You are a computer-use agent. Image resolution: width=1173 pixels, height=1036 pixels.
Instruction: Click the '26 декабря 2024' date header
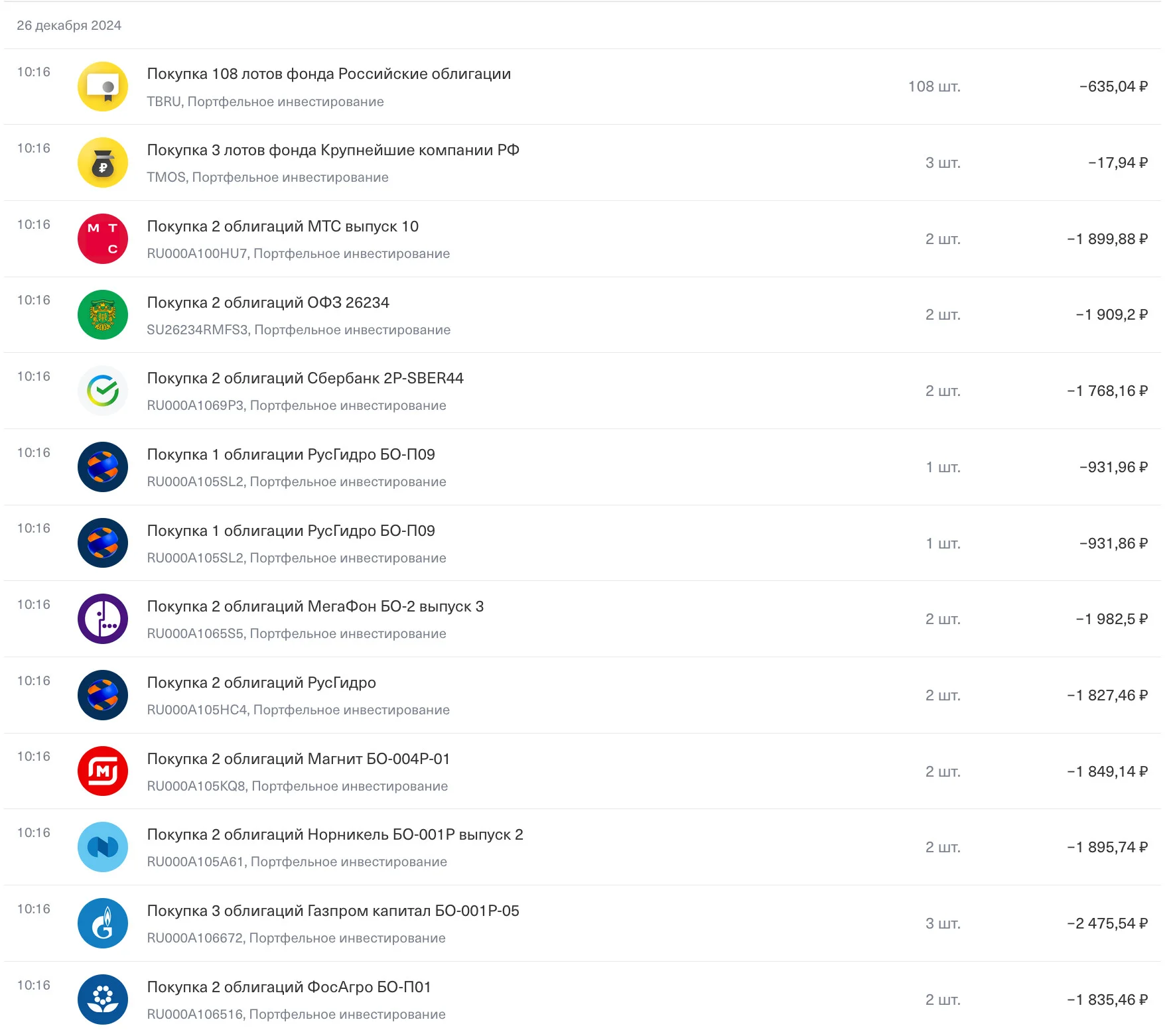(x=69, y=25)
